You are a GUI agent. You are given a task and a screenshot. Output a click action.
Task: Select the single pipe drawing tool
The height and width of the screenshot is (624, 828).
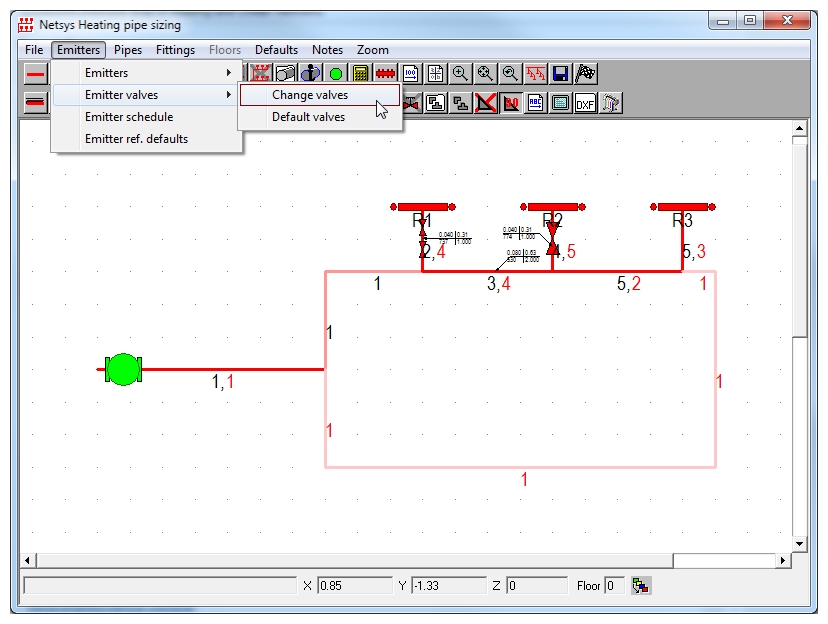[35, 74]
